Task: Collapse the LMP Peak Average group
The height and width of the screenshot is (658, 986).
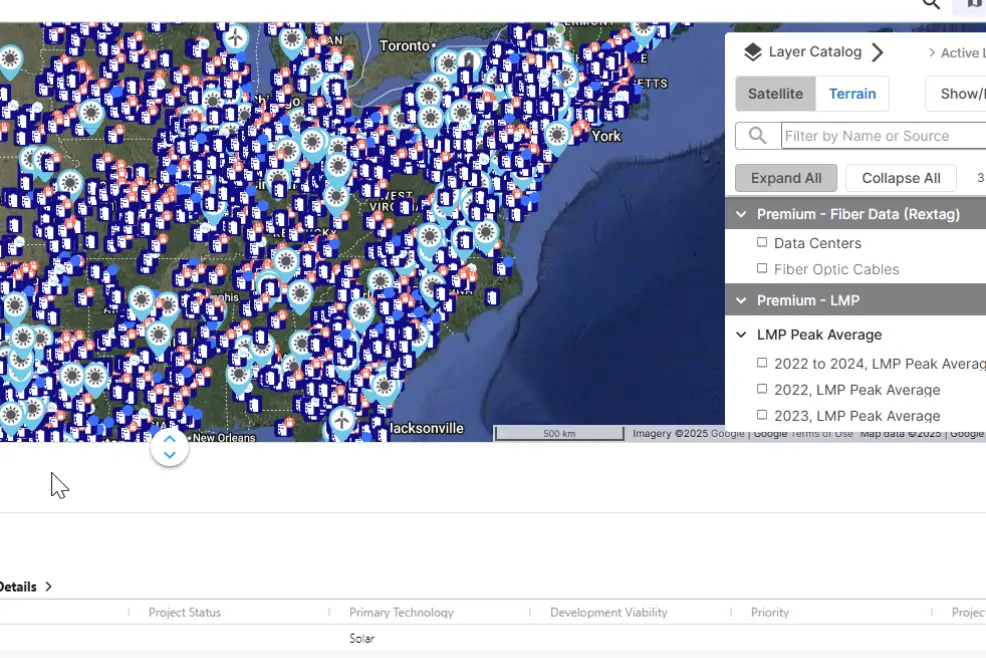Action: [x=741, y=335]
